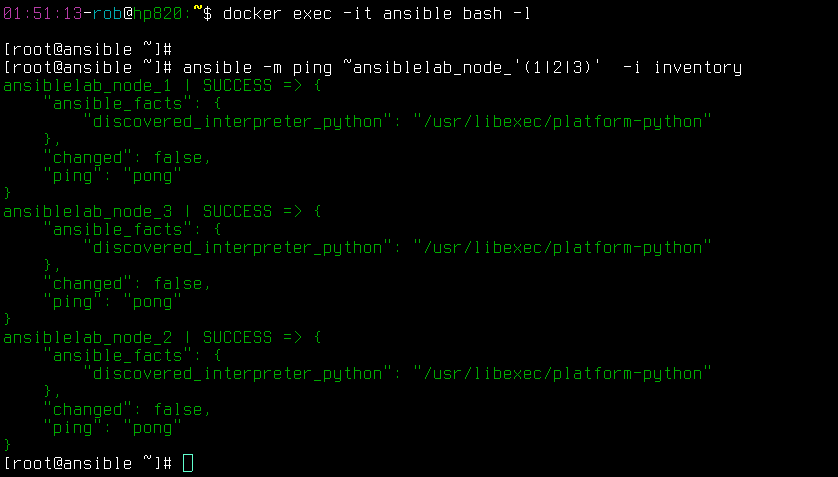Click SUCCESS text for node_1
838x477 pixels.
(x=237, y=85)
